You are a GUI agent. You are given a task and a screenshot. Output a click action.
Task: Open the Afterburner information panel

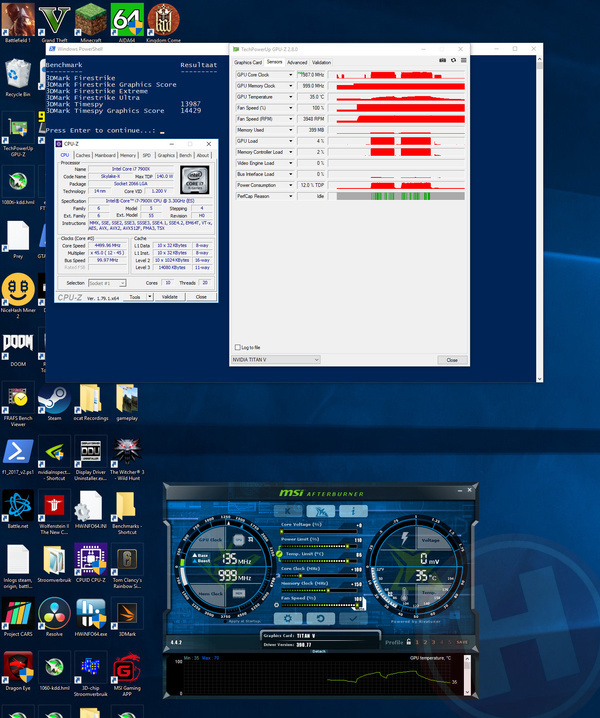tap(353, 511)
